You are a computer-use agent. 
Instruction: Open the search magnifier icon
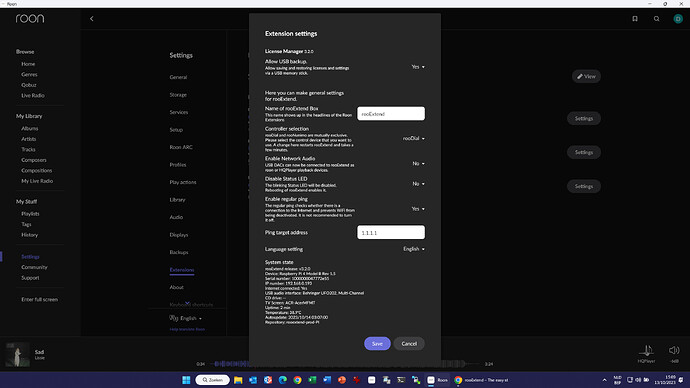[656, 18]
